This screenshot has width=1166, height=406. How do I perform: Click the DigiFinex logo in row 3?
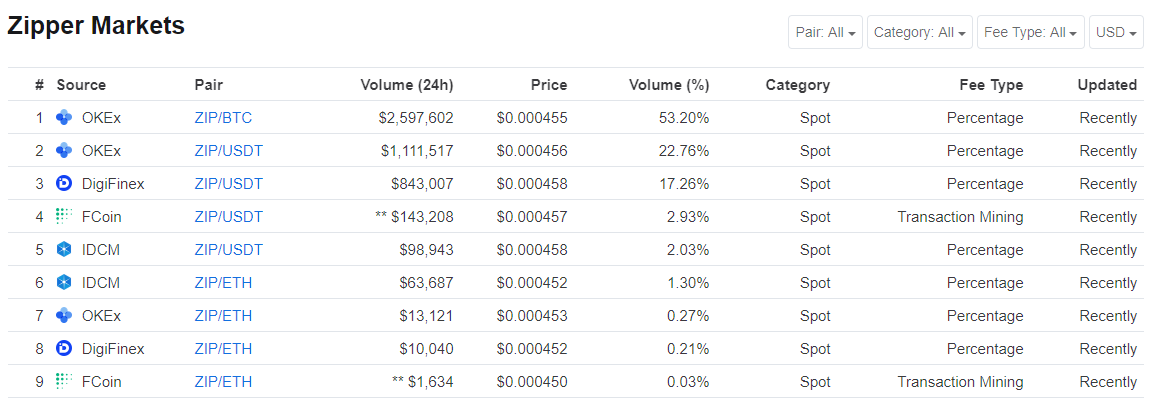[x=65, y=184]
